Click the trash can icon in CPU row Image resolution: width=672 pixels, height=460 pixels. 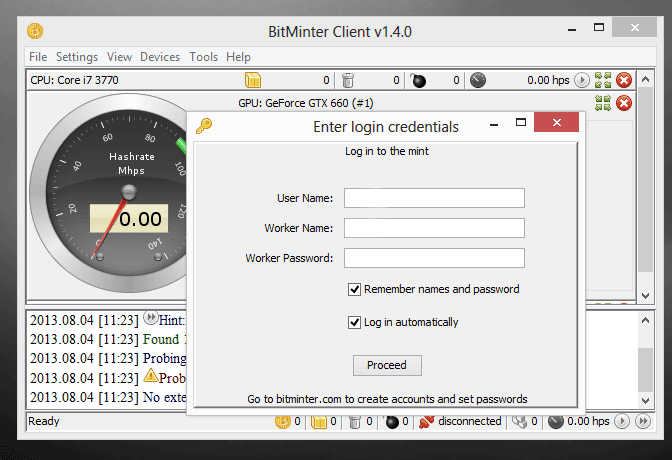pos(348,80)
